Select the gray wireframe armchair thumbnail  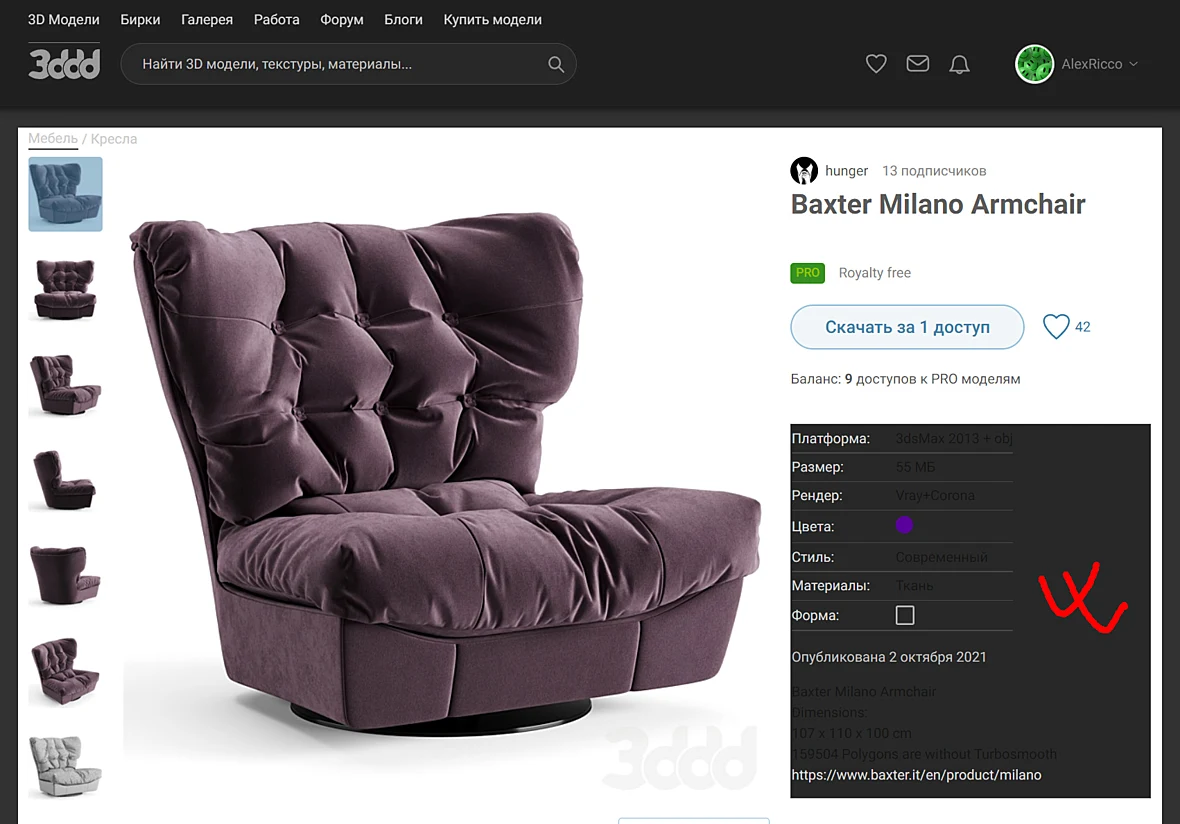pyautogui.click(x=65, y=766)
